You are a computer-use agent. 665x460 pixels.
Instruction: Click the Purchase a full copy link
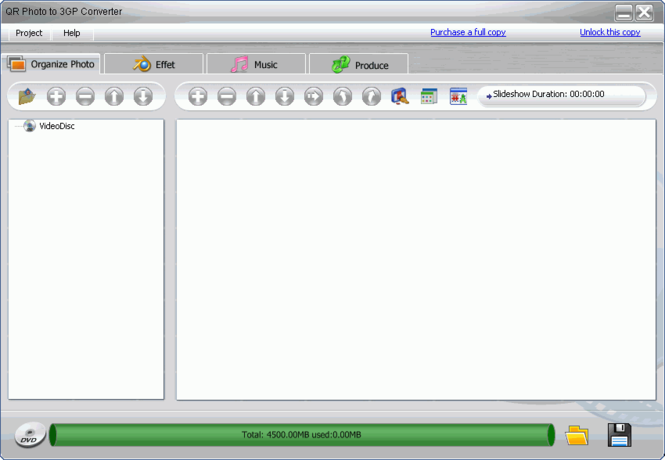[x=468, y=32]
